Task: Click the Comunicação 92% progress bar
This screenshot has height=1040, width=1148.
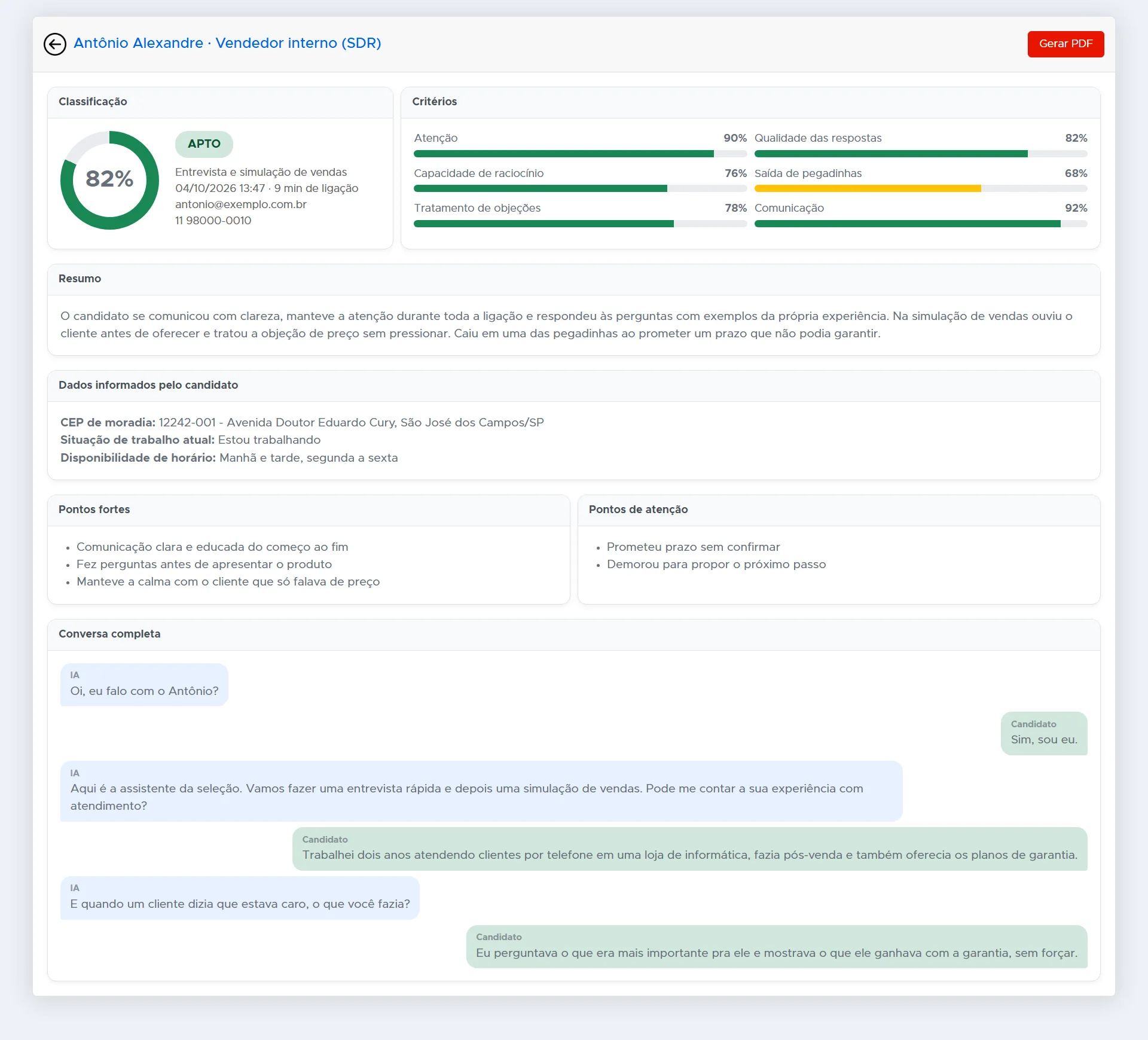Action: coord(921,224)
